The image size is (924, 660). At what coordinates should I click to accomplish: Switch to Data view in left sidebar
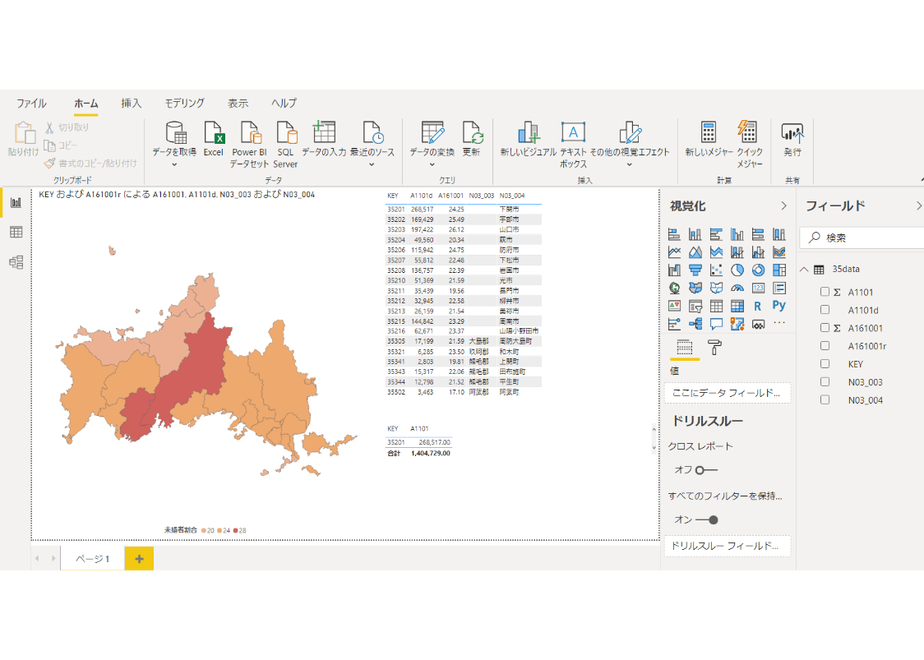[16, 232]
